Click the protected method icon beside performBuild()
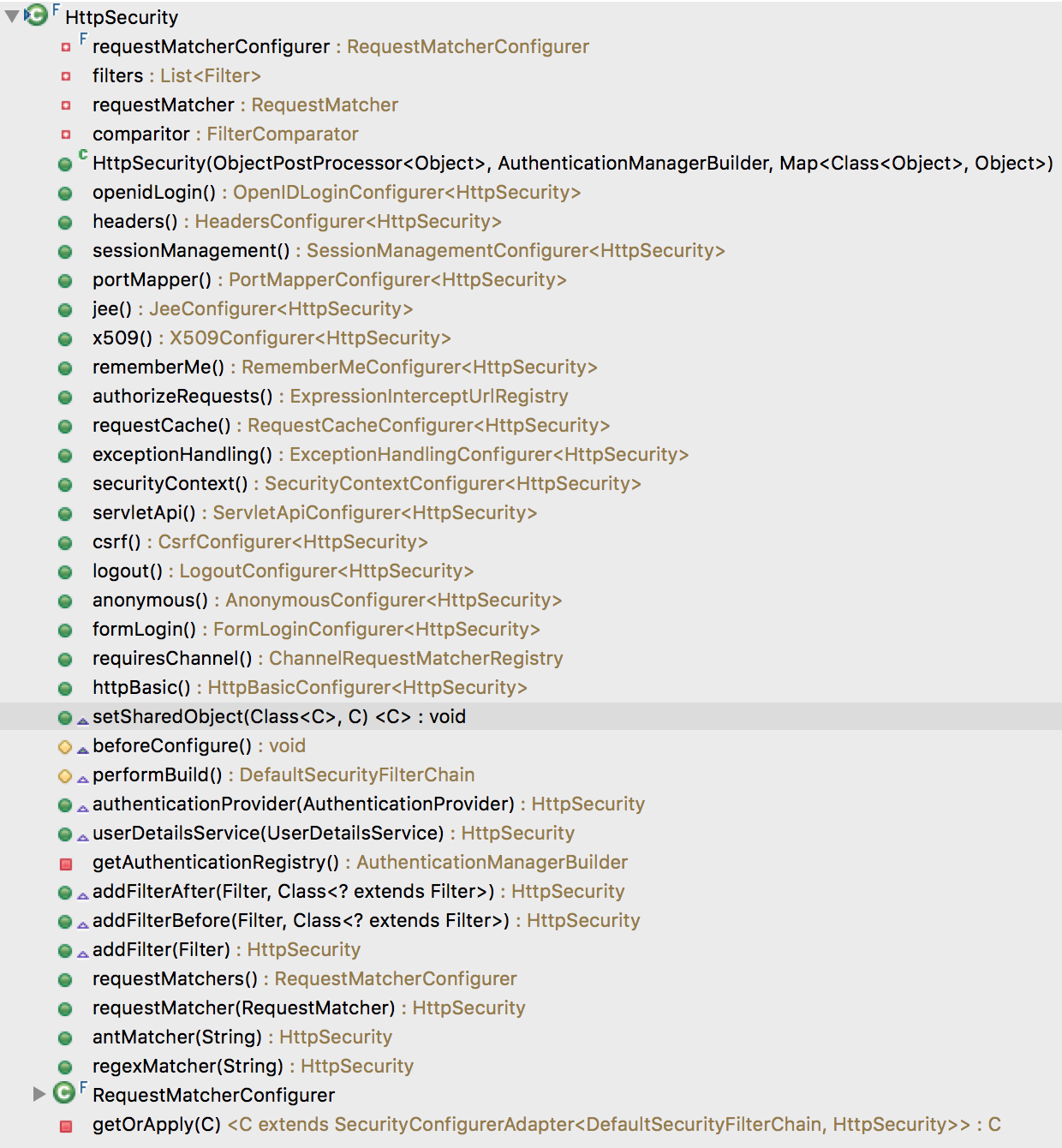Screen dimensions: 1062x1148 [65, 774]
